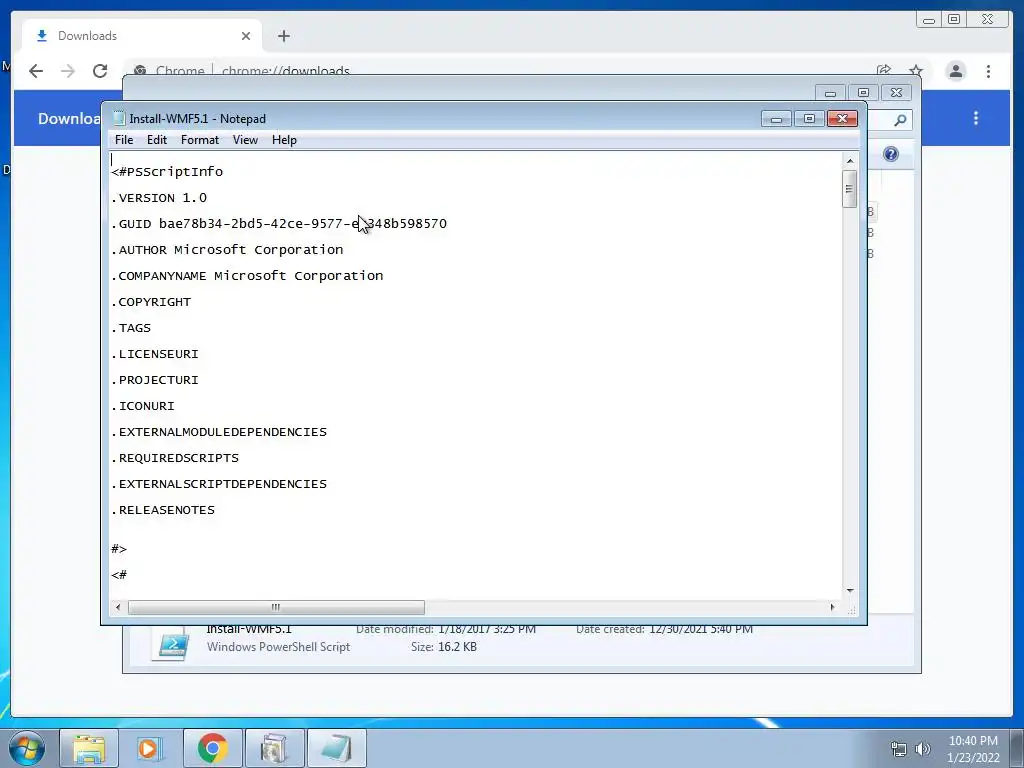Click the ".COPYRIGHT" line
The height and width of the screenshot is (768, 1024).
151,302
